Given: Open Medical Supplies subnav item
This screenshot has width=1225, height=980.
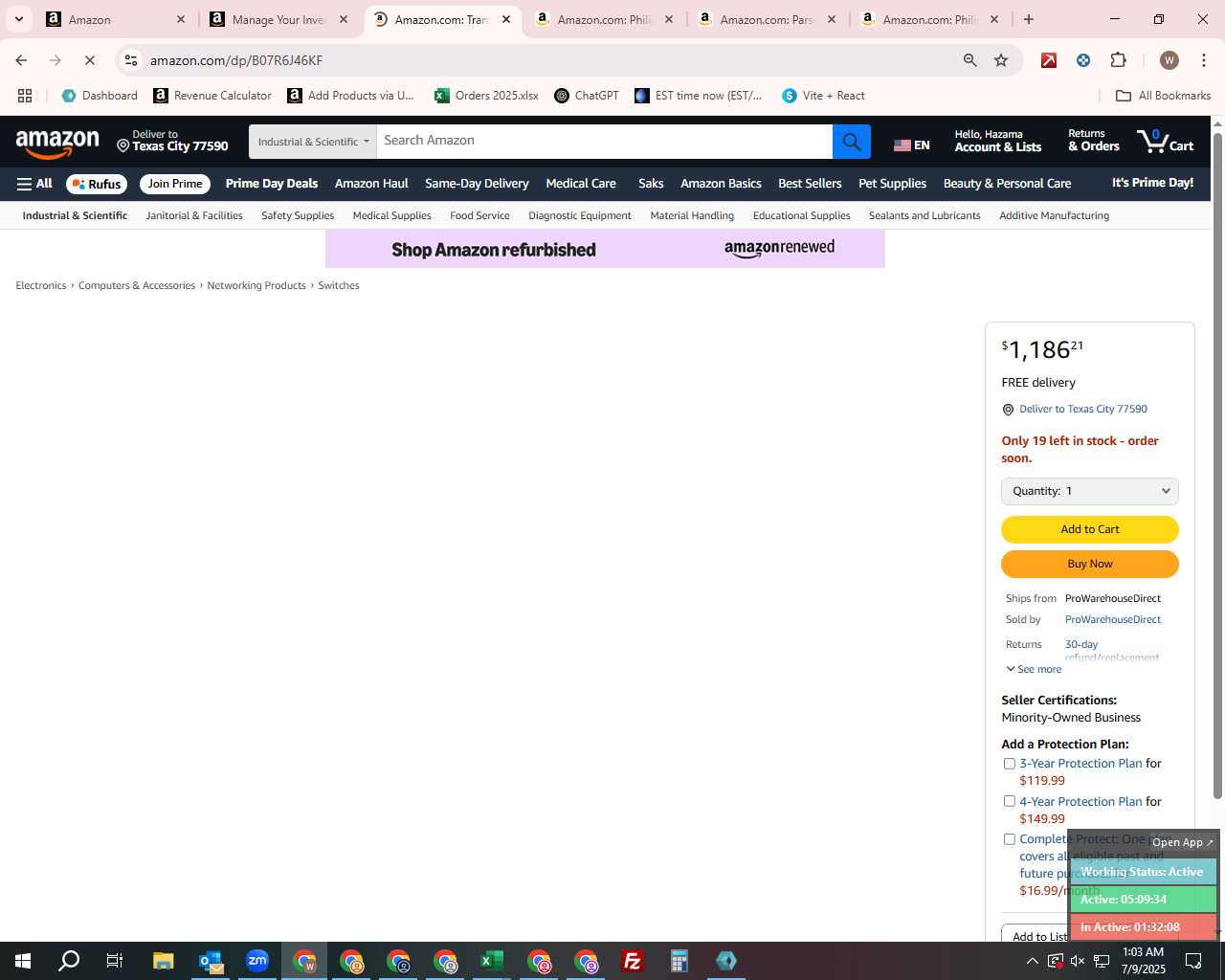Looking at the screenshot, I should pos(391,215).
